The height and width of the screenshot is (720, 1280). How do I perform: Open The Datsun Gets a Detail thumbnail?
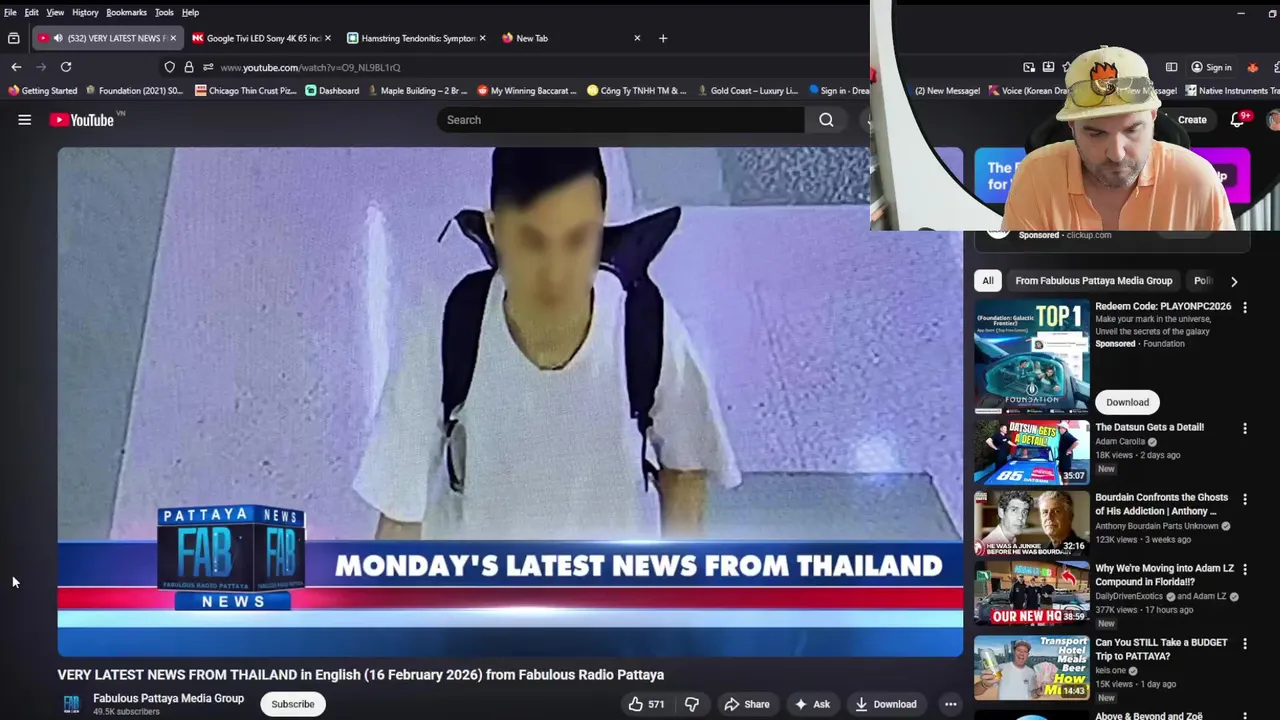pyautogui.click(x=1032, y=452)
